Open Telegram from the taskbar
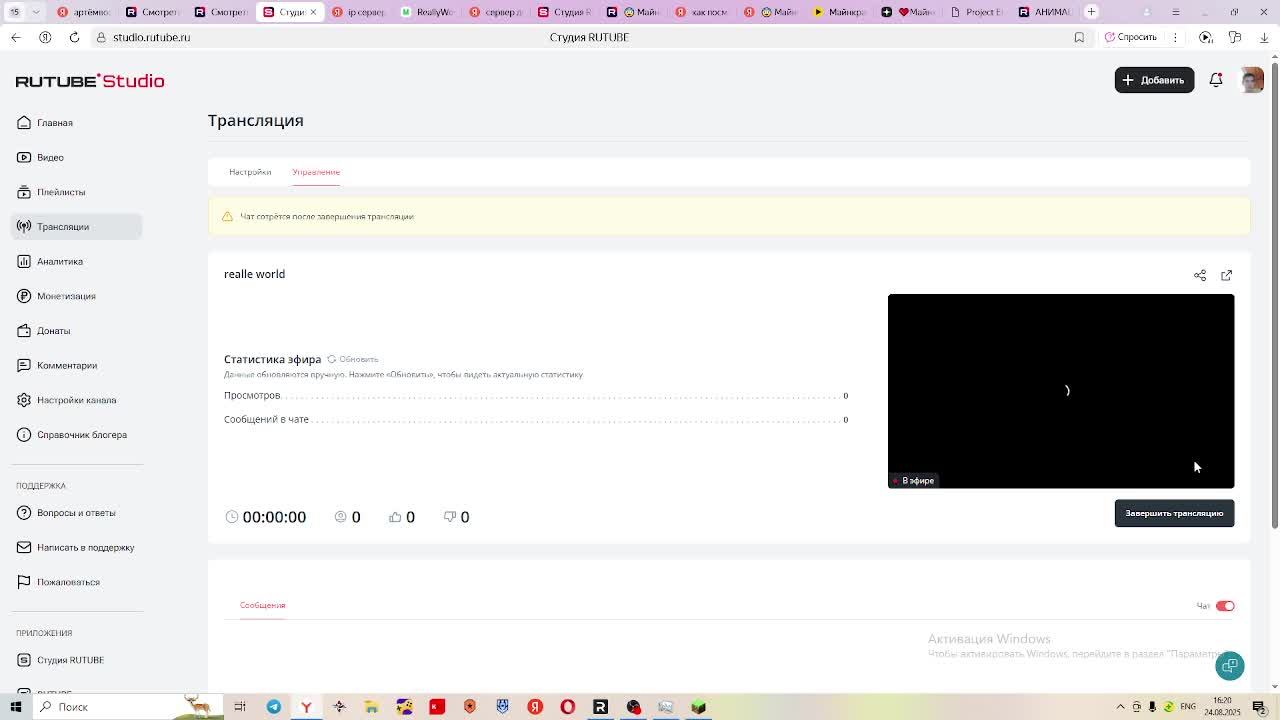 click(x=273, y=707)
